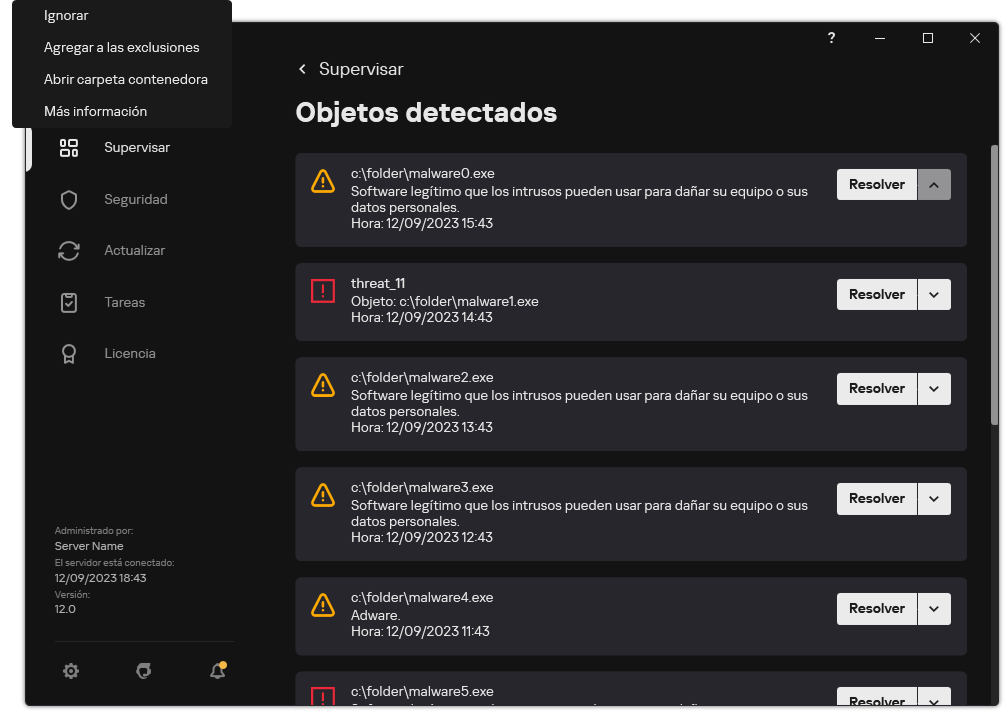
Task: Select the Supervisar grid icon in sidebar
Action: point(68,147)
